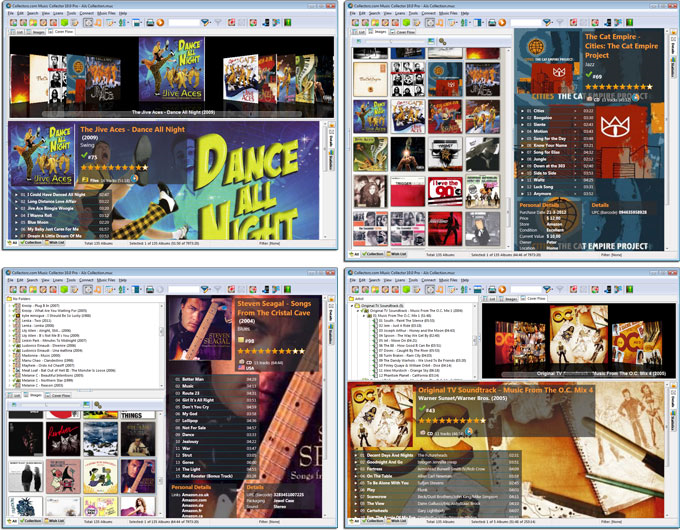Image resolution: width=680 pixels, height=530 pixels.
Task: Click the printer icon in Dance All Night window
Action: pyautogui.click(x=150, y=23)
